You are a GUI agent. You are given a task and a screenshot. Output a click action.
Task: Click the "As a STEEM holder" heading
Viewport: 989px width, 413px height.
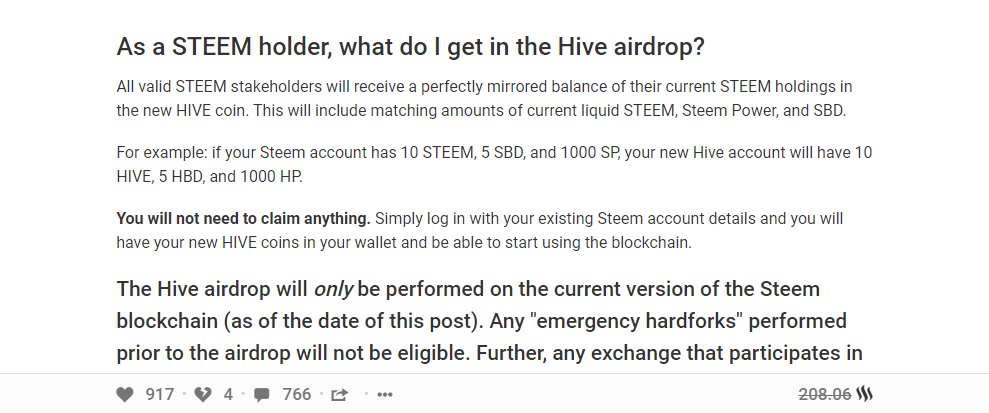[x=411, y=46]
